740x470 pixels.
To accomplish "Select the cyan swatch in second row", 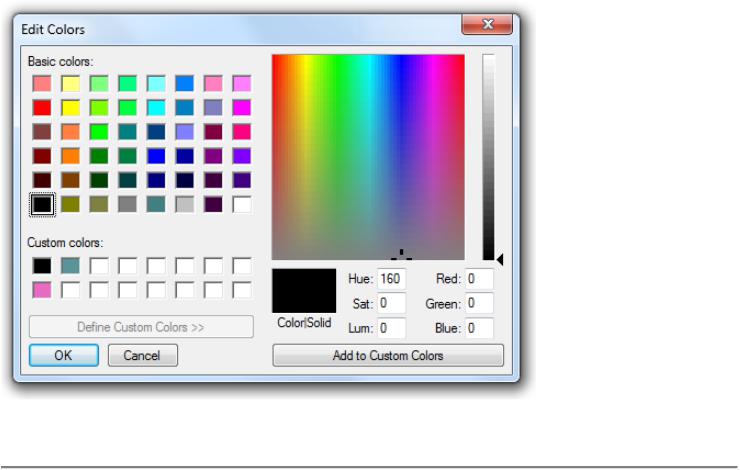I will [156, 108].
